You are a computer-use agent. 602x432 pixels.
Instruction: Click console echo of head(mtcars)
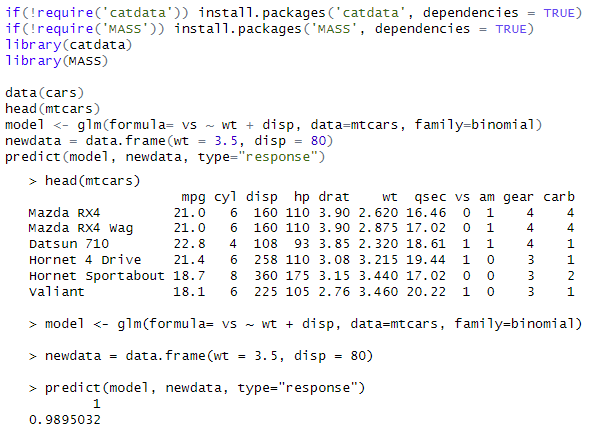click(x=84, y=180)
